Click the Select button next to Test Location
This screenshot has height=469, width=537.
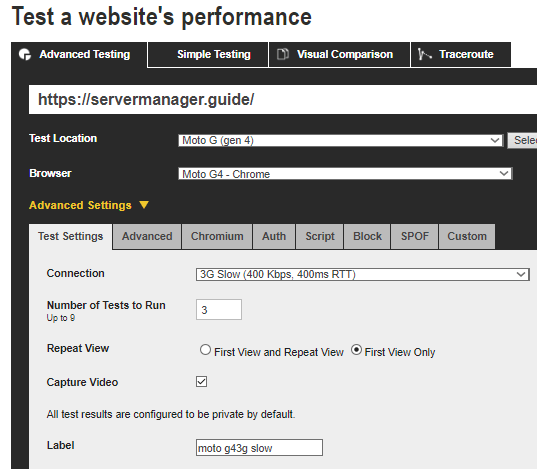[x=522, y=140]
